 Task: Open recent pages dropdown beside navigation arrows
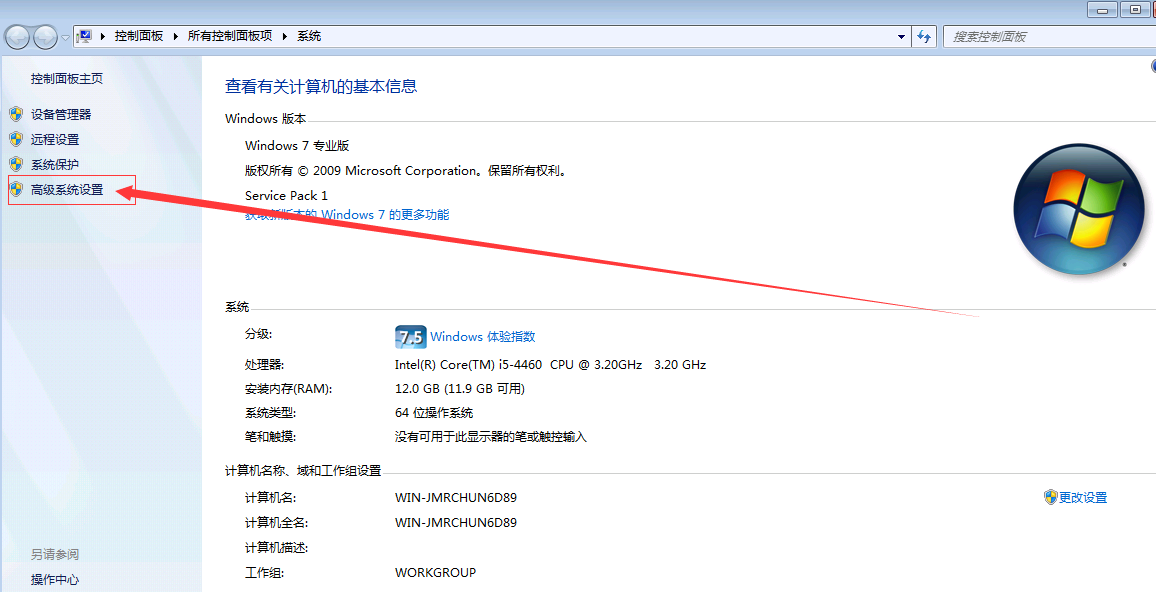tap(66, 37)
